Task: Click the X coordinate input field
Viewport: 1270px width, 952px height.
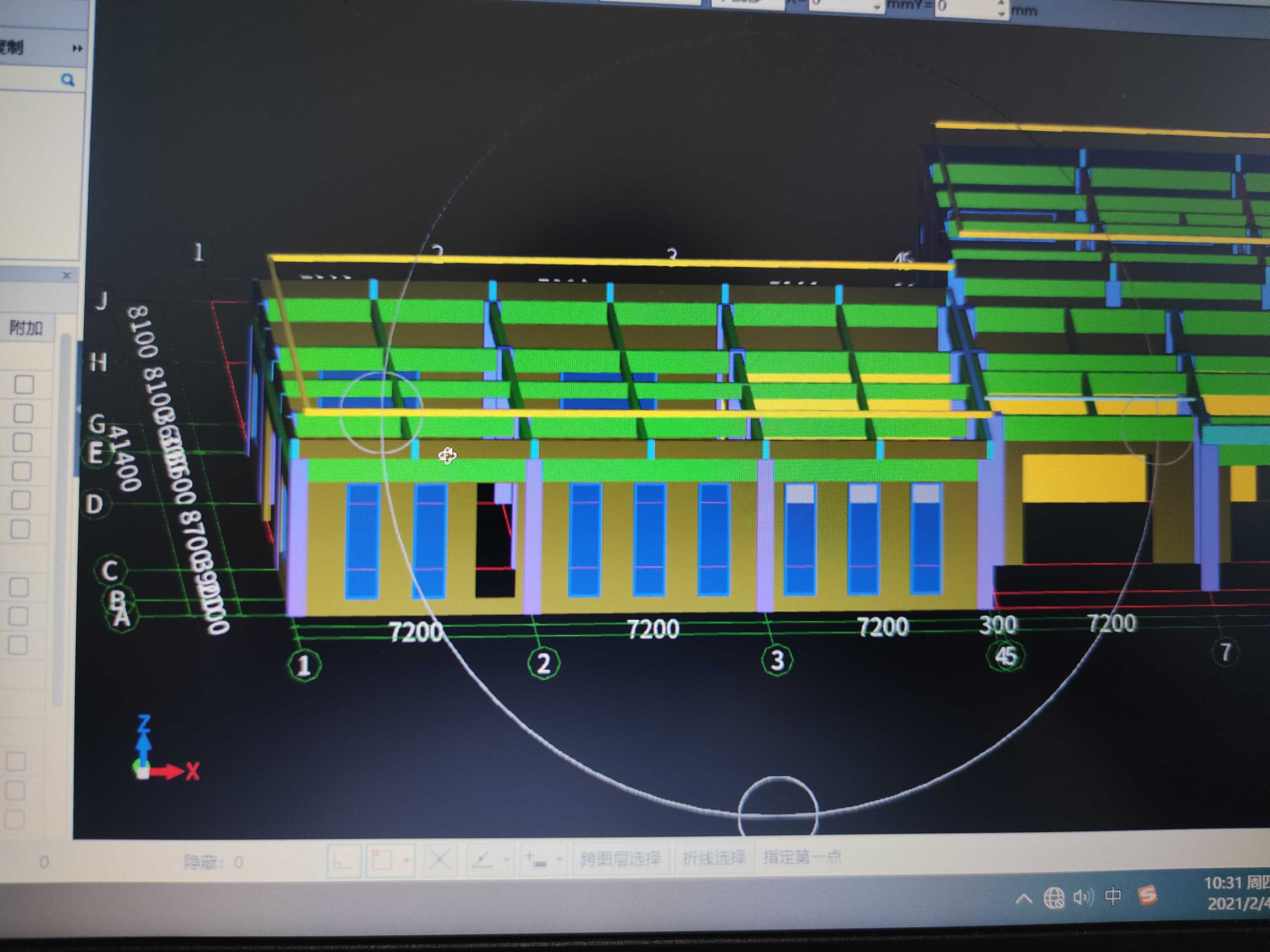Action: (841, 5)
